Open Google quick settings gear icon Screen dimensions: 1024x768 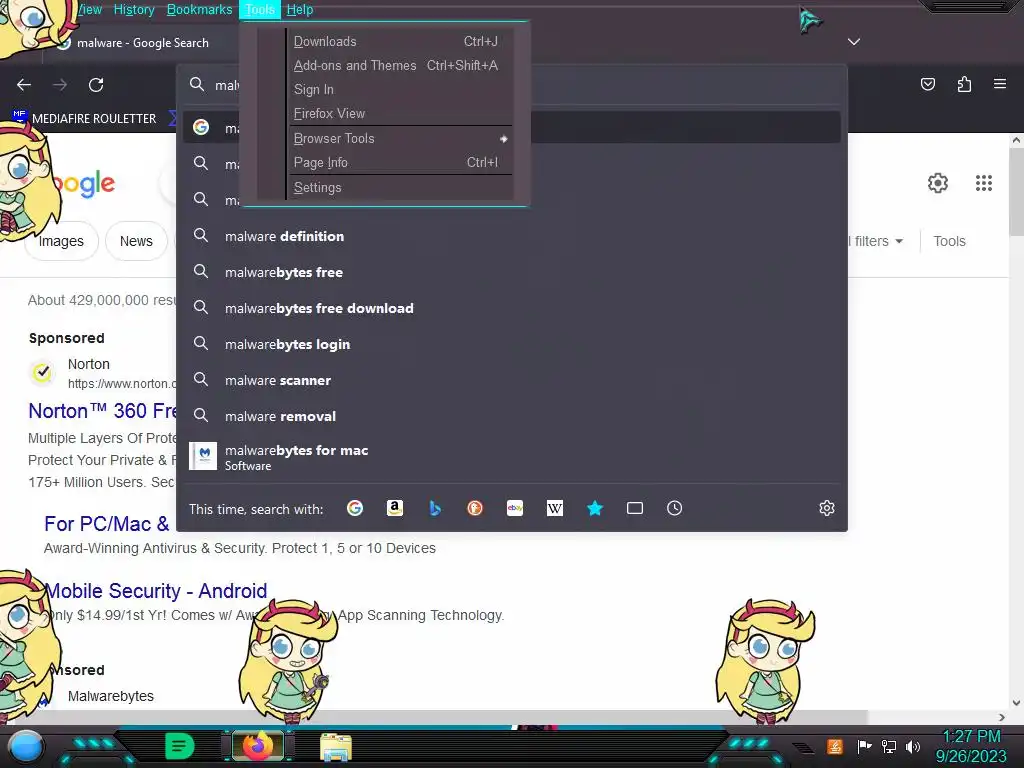tap(938, 183)
